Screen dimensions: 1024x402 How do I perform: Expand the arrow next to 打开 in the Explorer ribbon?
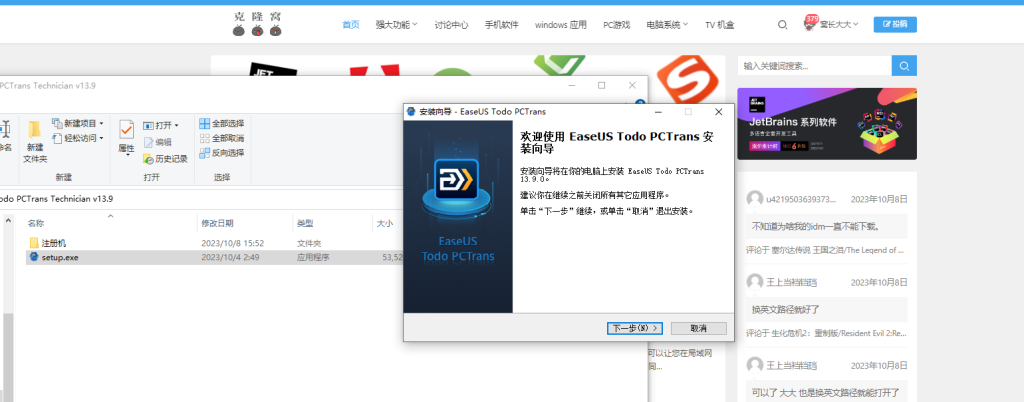(176, 125)
